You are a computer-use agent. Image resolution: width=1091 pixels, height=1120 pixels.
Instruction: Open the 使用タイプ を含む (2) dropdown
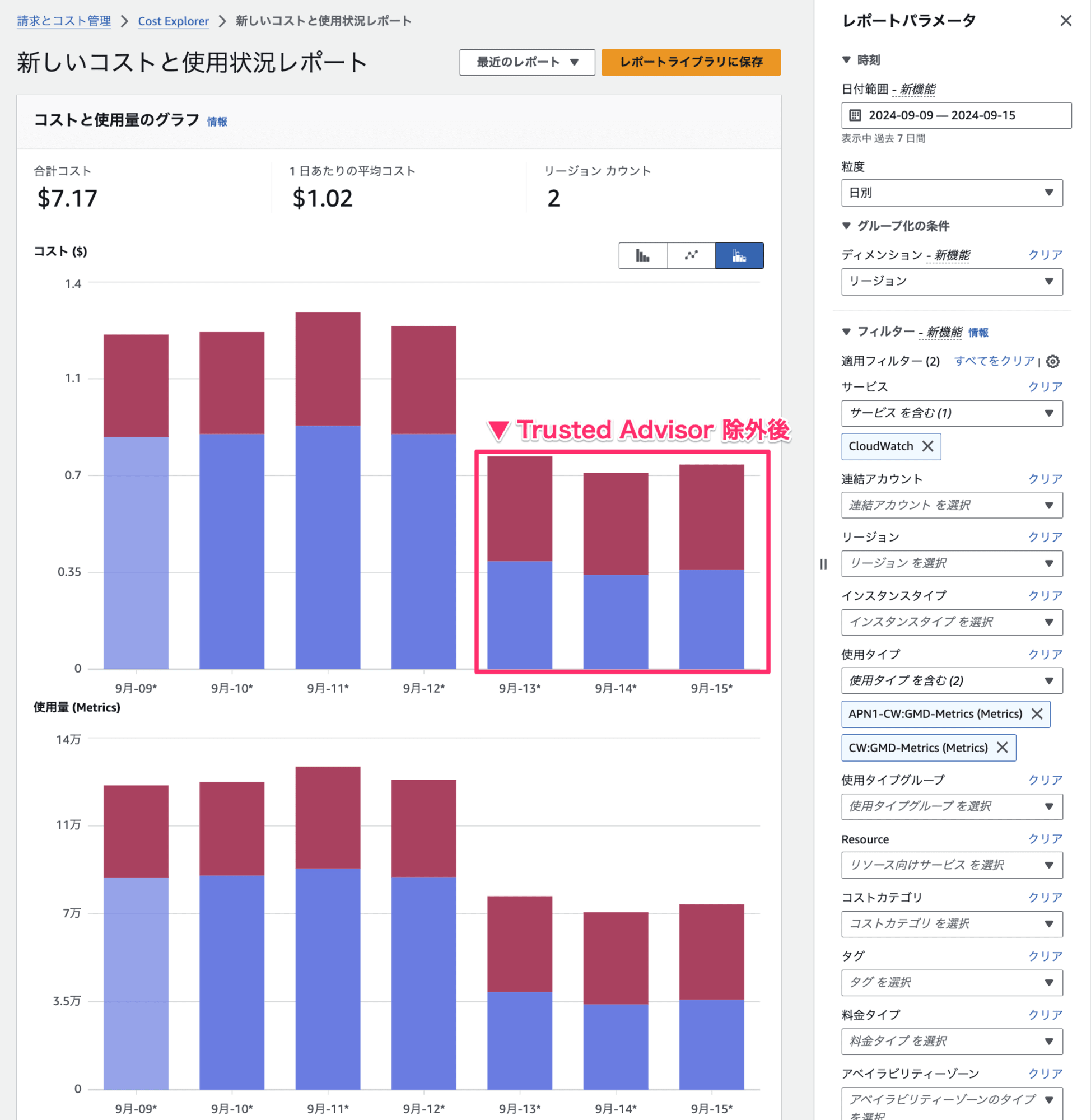(952, 680)
